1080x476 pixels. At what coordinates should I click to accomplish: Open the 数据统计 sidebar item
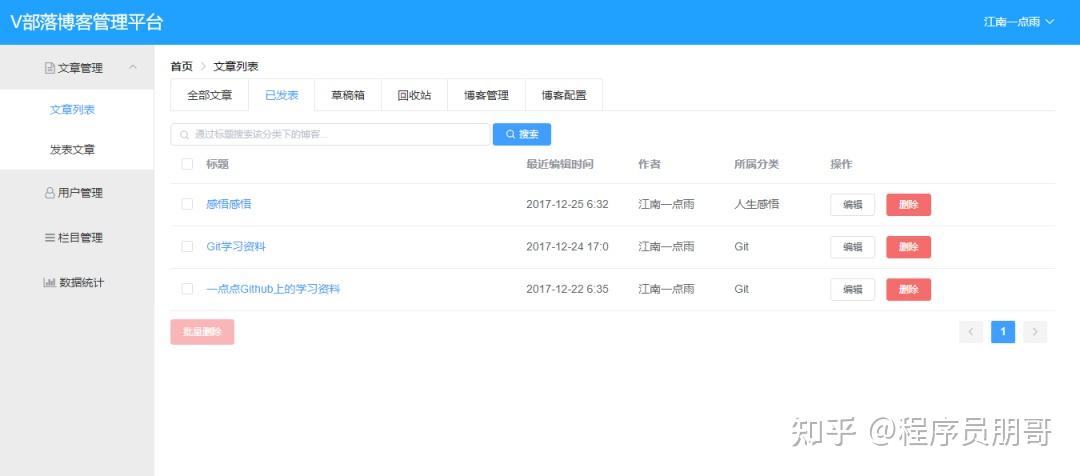tap(77, 282)
